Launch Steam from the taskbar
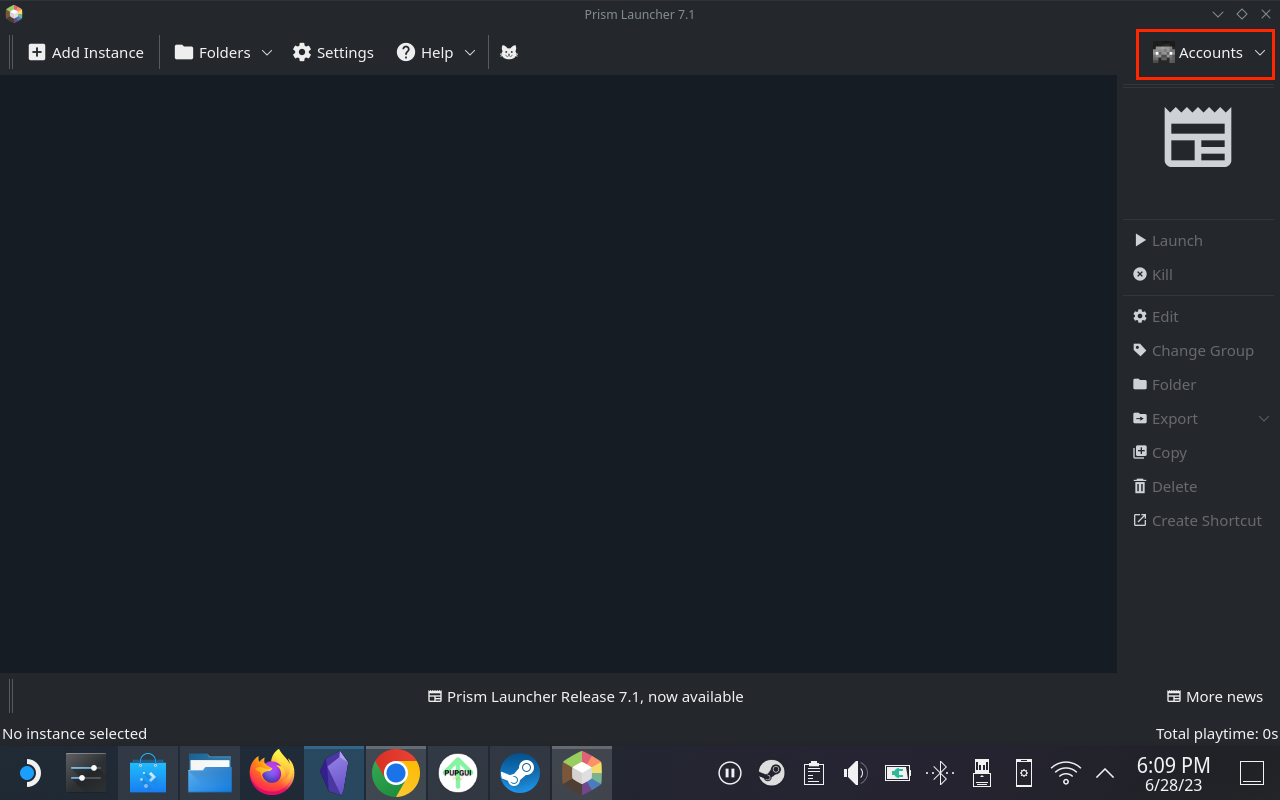This screenshot has height=800, width=1280. pos(520,772)
